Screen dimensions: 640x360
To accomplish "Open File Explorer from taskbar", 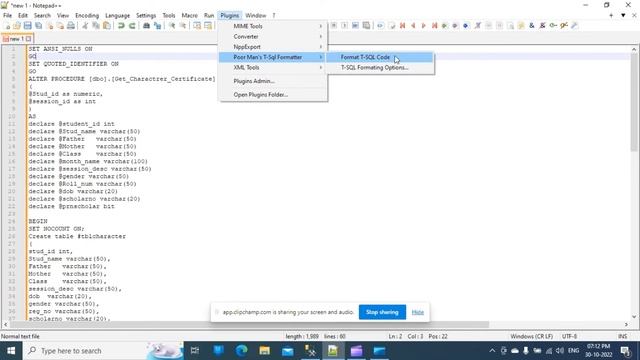I will point(264,351).
